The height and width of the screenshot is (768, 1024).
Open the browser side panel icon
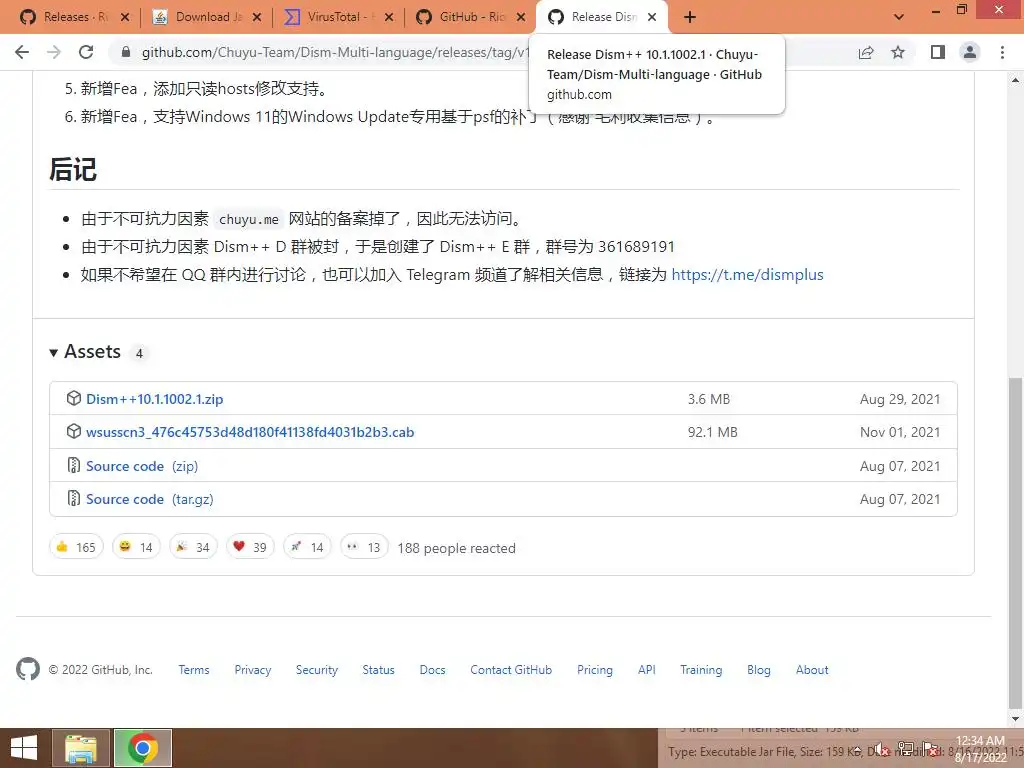click(x=938, y=52)
